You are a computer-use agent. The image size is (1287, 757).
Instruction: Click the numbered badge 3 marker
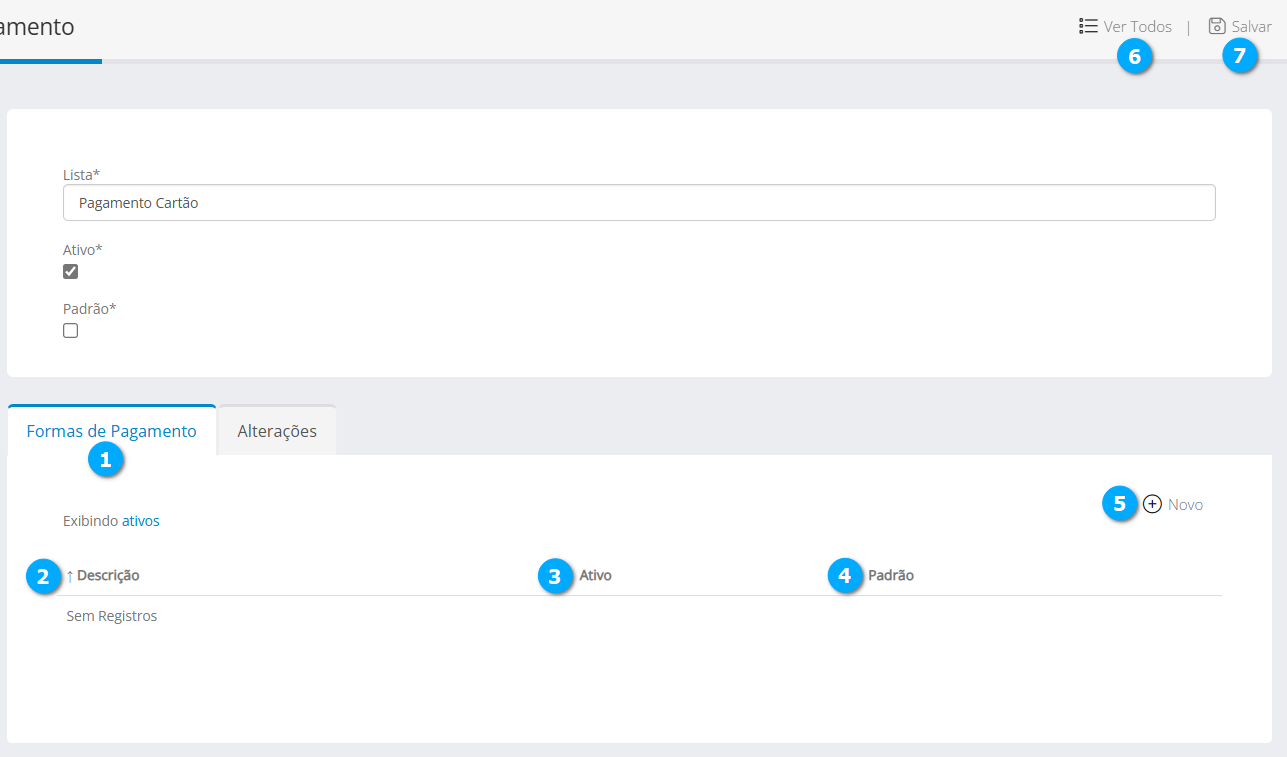[x=554, y=576]
